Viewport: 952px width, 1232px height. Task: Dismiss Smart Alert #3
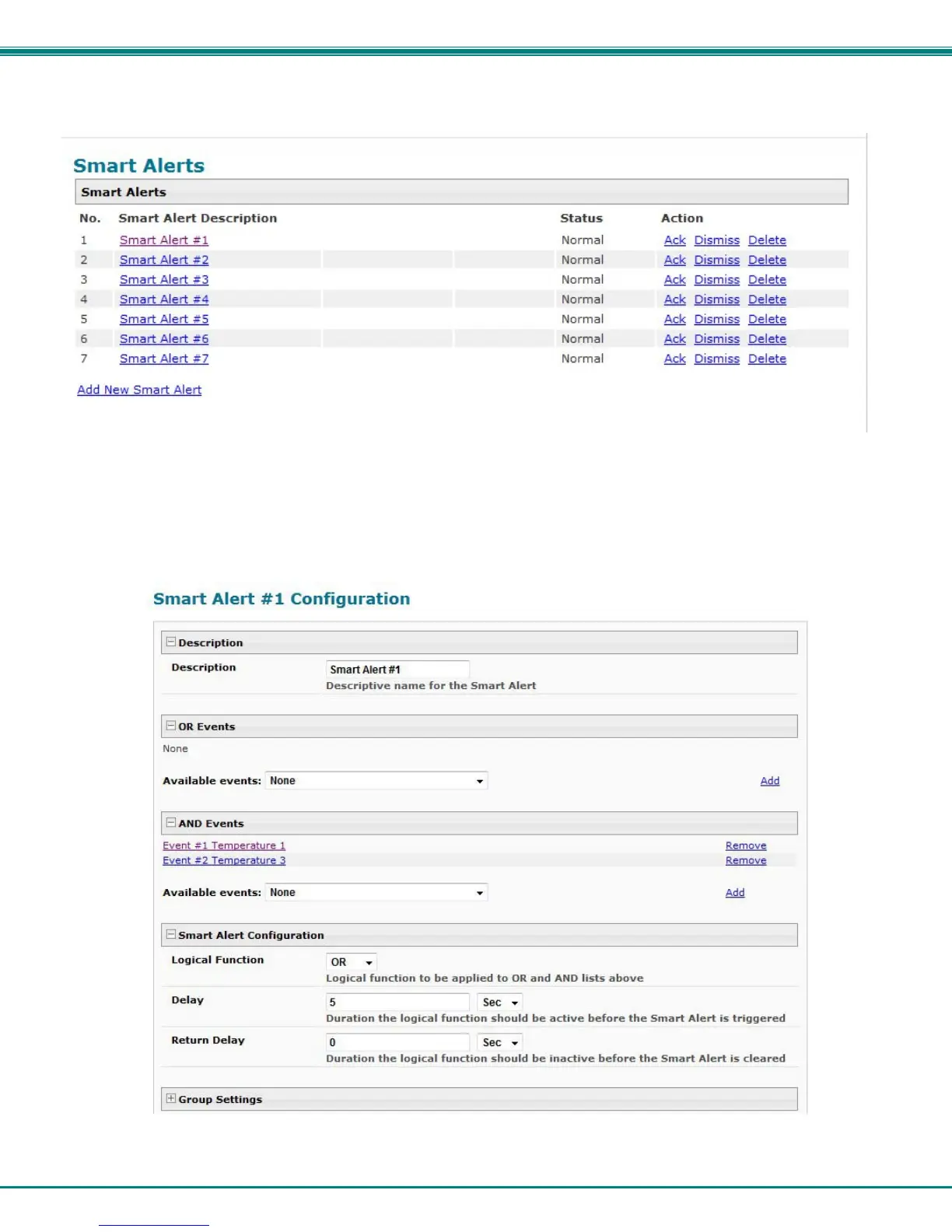coord(717,280)
